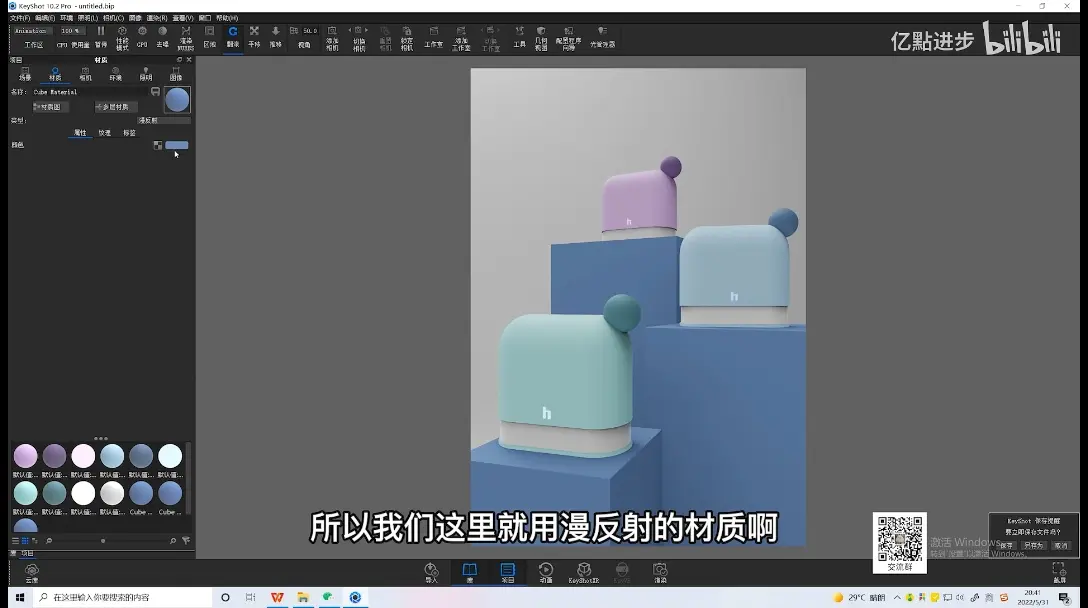Open the Import icon in the bottom toolbar
Viewport: 1088px width, 608px height.
432,573
